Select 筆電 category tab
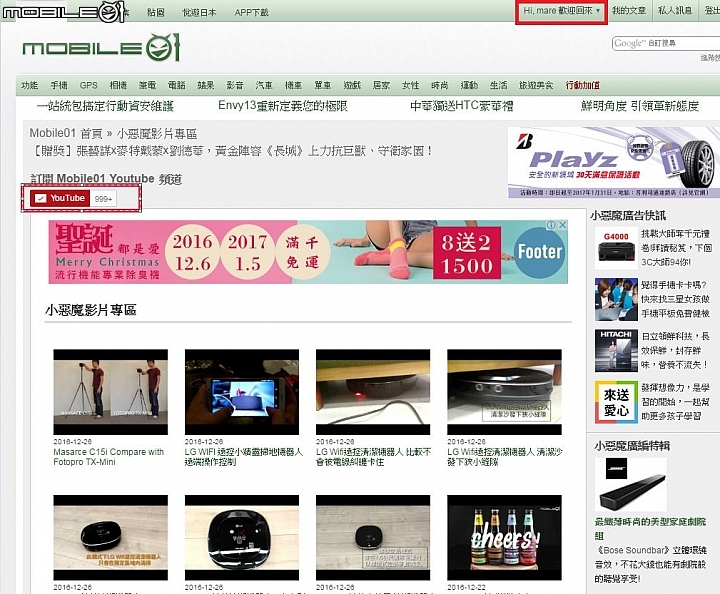Screen dimensions: 720x594 147,85
